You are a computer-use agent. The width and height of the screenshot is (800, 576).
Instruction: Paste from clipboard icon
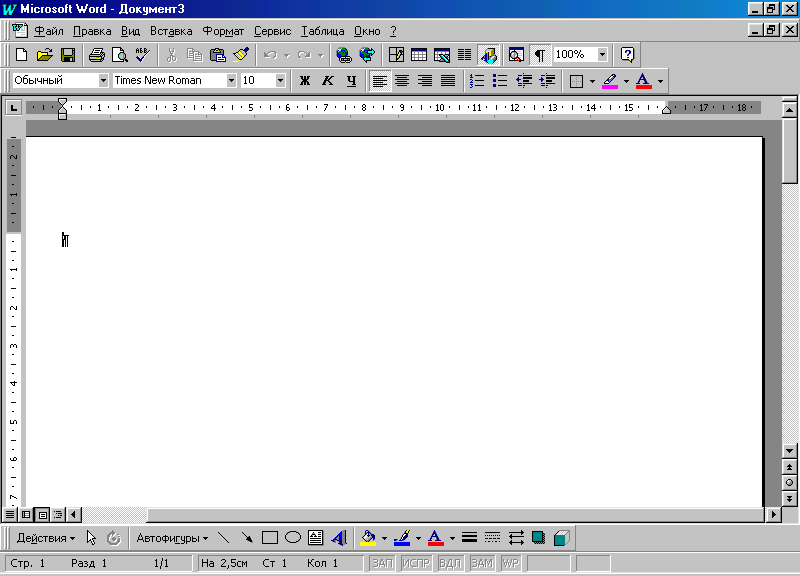[x=218, y=55]
